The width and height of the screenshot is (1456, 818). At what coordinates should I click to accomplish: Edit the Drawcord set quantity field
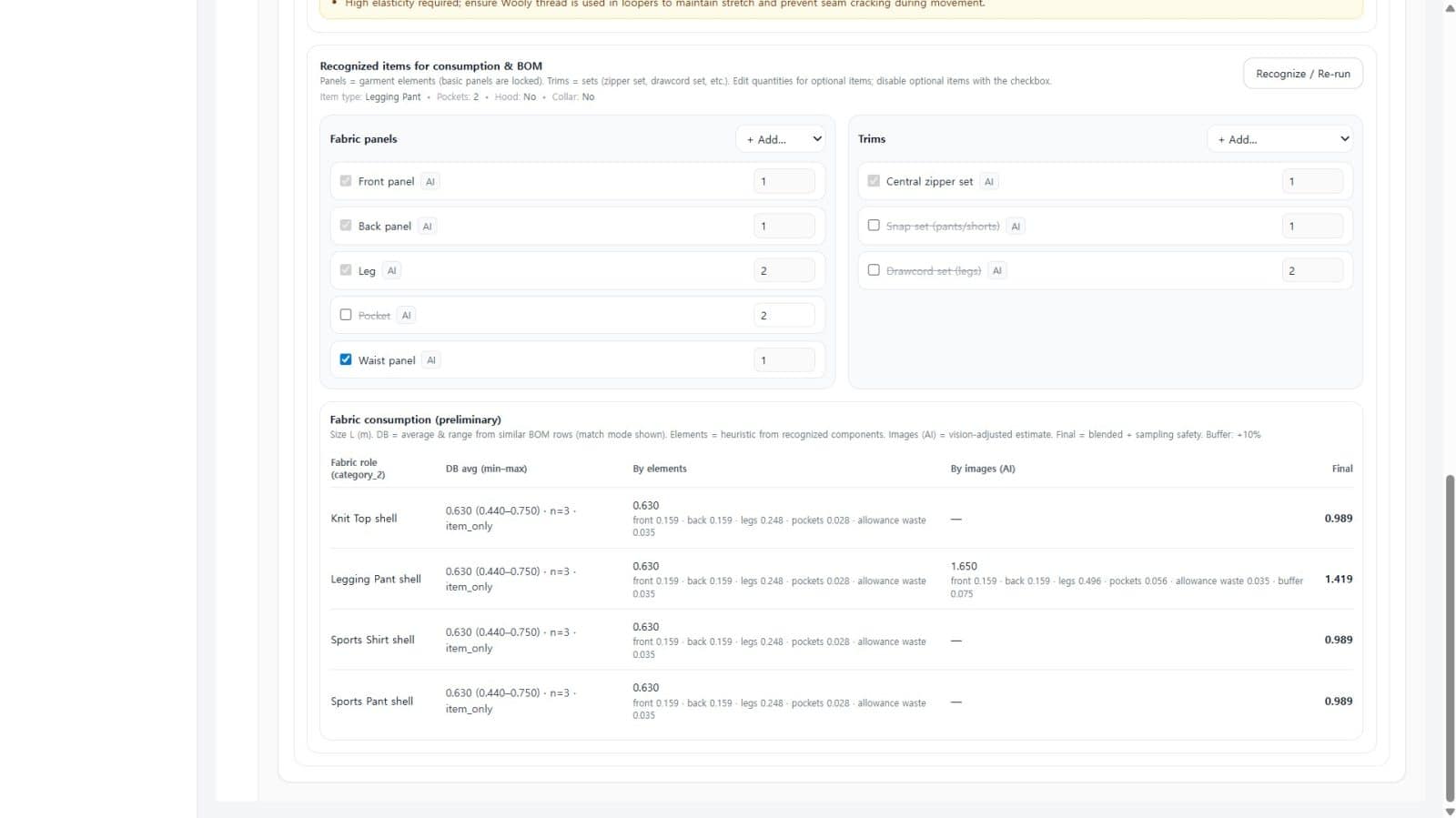pos(1312,270)
